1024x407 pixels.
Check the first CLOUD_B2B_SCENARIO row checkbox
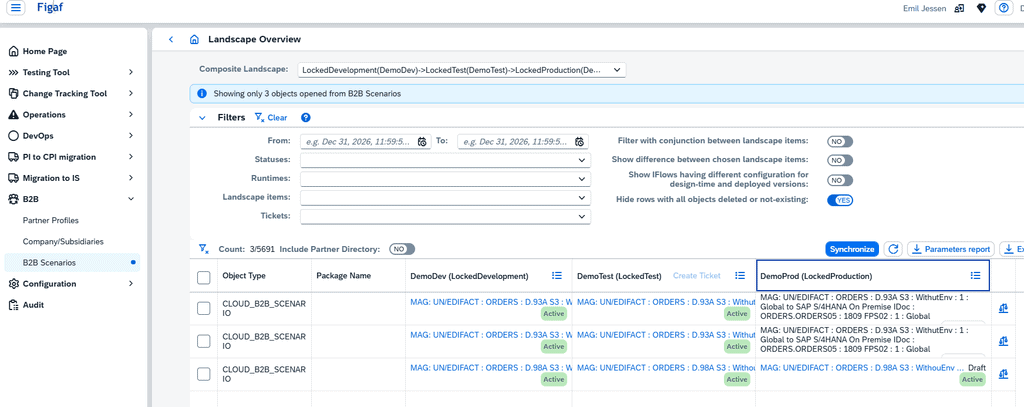(204, 308)
